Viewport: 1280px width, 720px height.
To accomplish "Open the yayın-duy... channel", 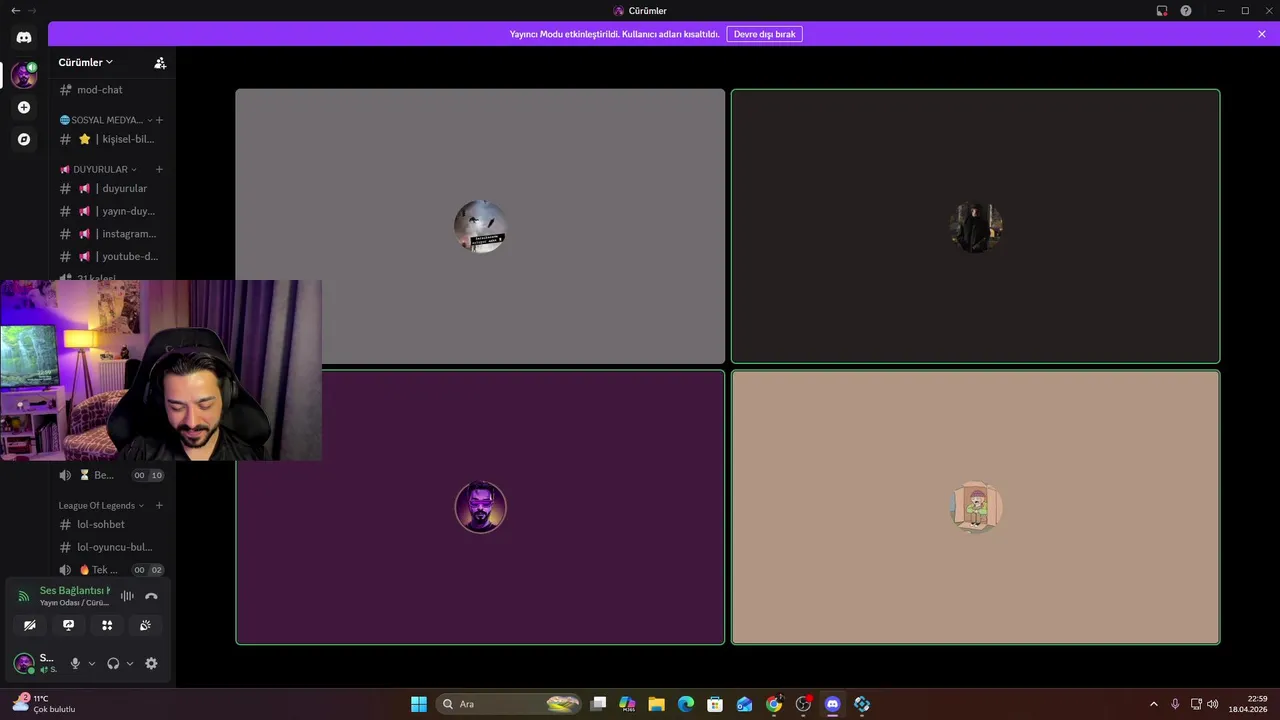I will [x=112, y=211].
